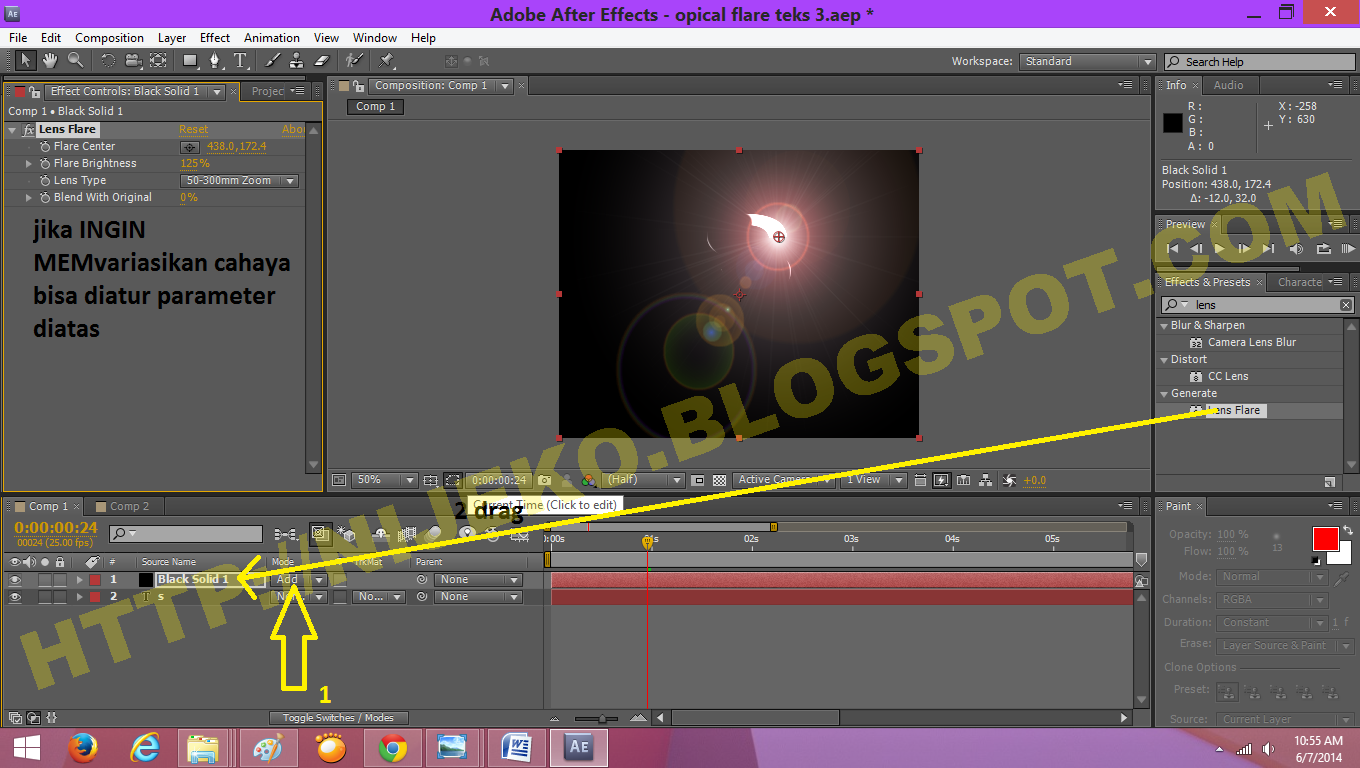Click Reset on the Lens Flare effect
This screenshot has width=1360, height=768.
[x=193, y=129]
